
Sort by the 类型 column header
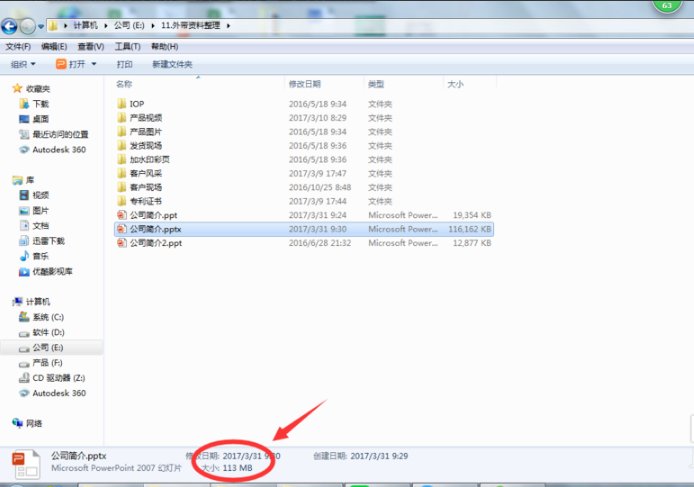pyautogui.click(x=376, y=84)
